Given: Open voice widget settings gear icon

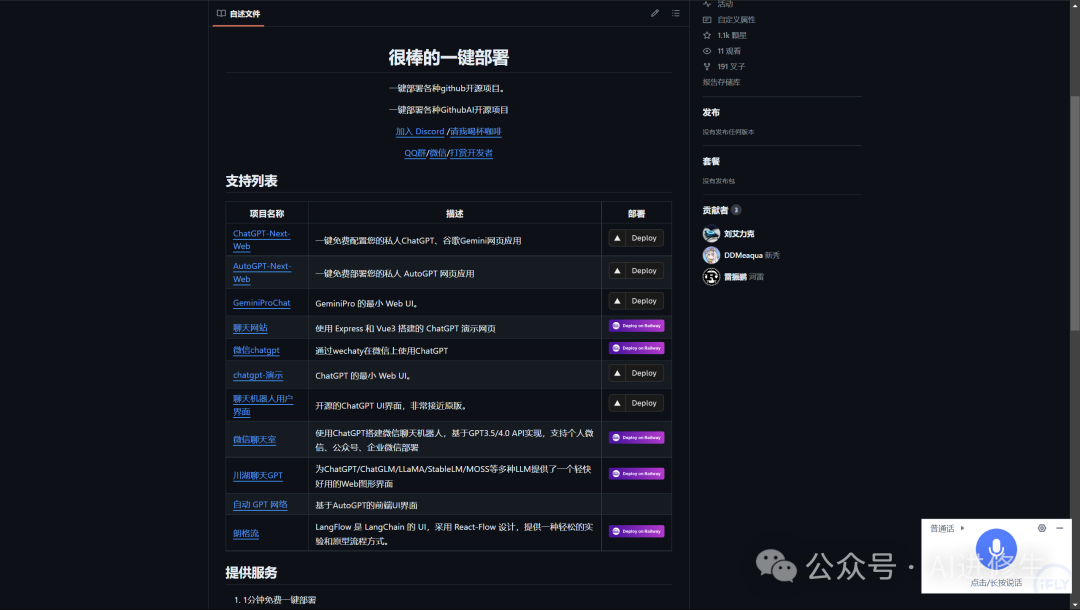Looking at the screenshot, I should pyautogui.click(x=1041, y=528).
